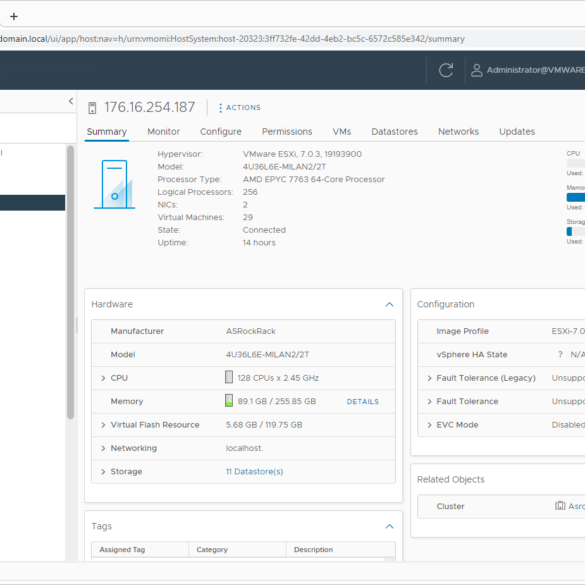The width and height of the screenshot is (585, 585).
Task: Go to the VMs tab
Action: pos(342,132)
